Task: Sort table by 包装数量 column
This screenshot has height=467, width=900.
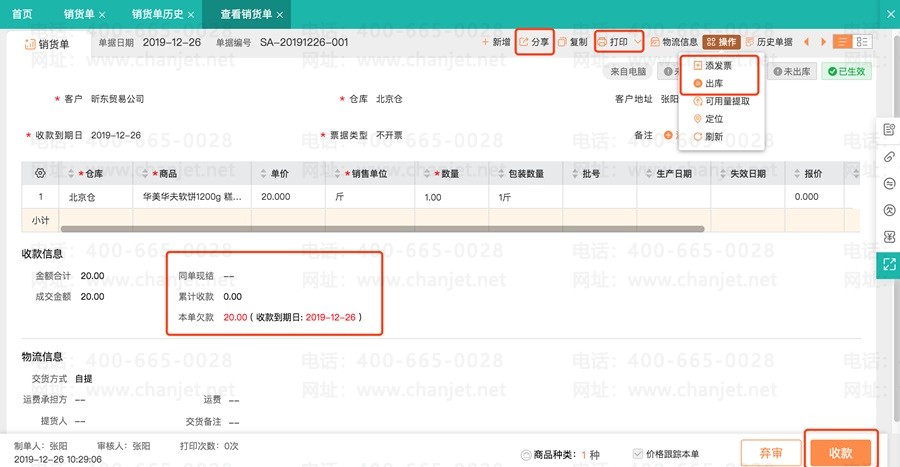Action: [501, 173]
